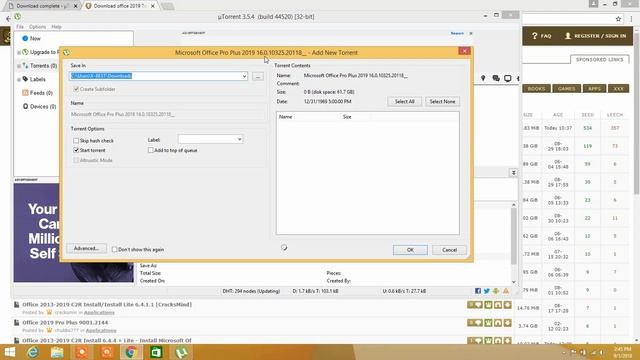Click the Advanced... button

pyautogui.click(x=87, y=248)
